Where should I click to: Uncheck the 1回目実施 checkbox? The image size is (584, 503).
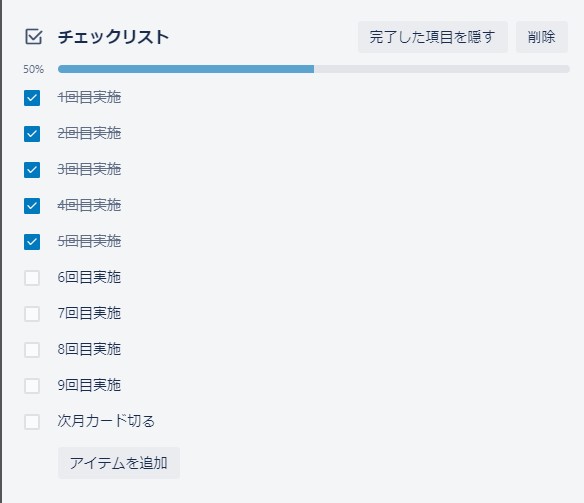pos(32,98)
